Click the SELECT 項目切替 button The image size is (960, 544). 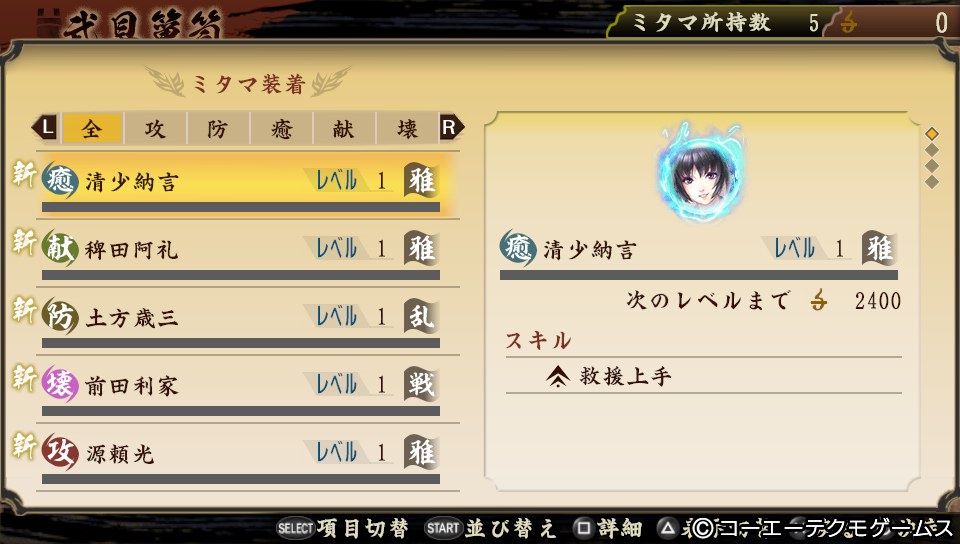(x=342, y=528)
